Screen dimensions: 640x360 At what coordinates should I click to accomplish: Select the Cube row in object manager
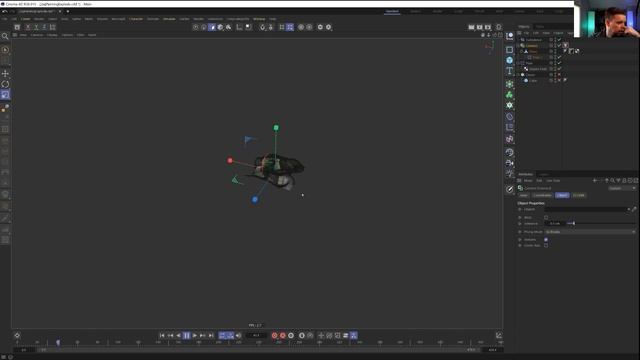tap(533, 80)
